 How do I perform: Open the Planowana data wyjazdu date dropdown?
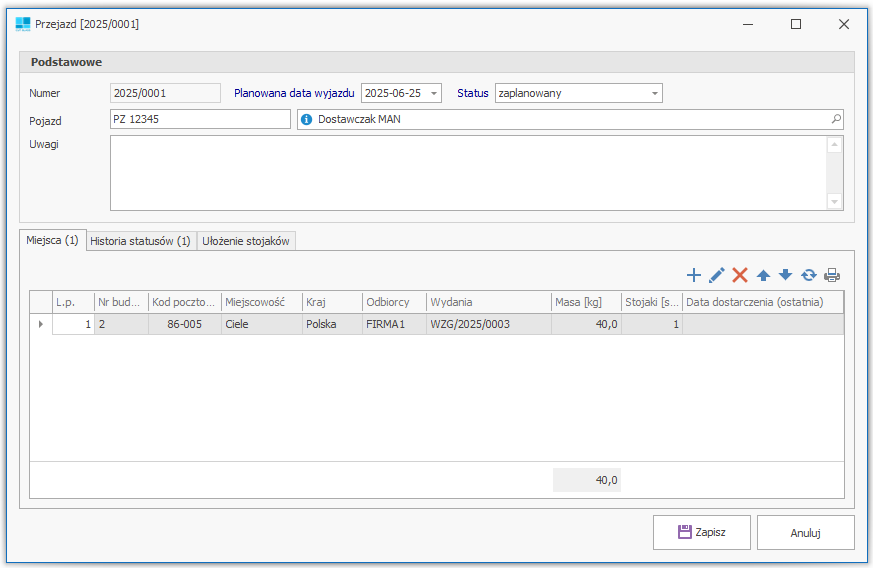click(434, 93)
